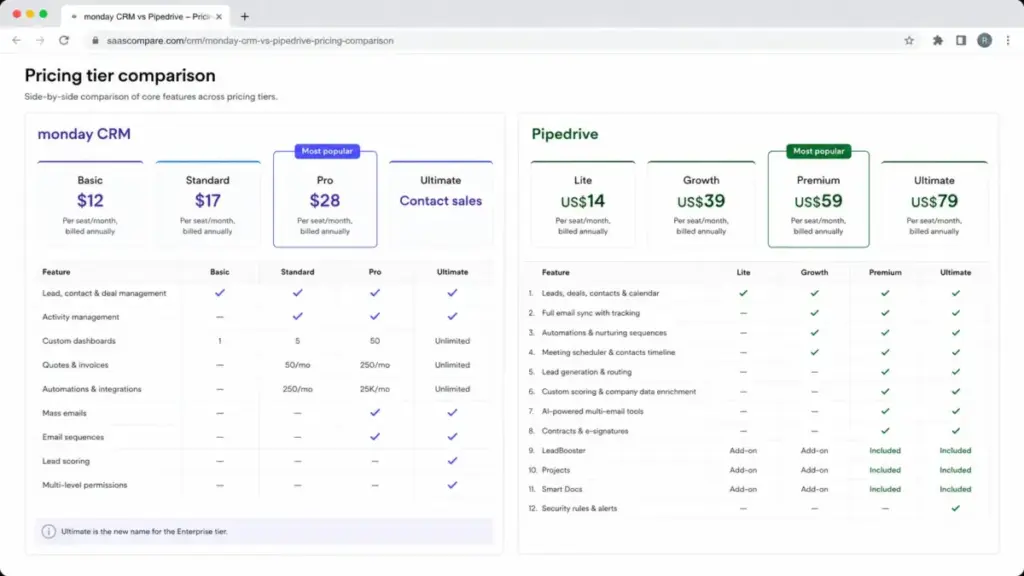This screenshot has height=576, width=1024.
Task: Click the Pro checkmark for Email sequences
Action: 375,437
